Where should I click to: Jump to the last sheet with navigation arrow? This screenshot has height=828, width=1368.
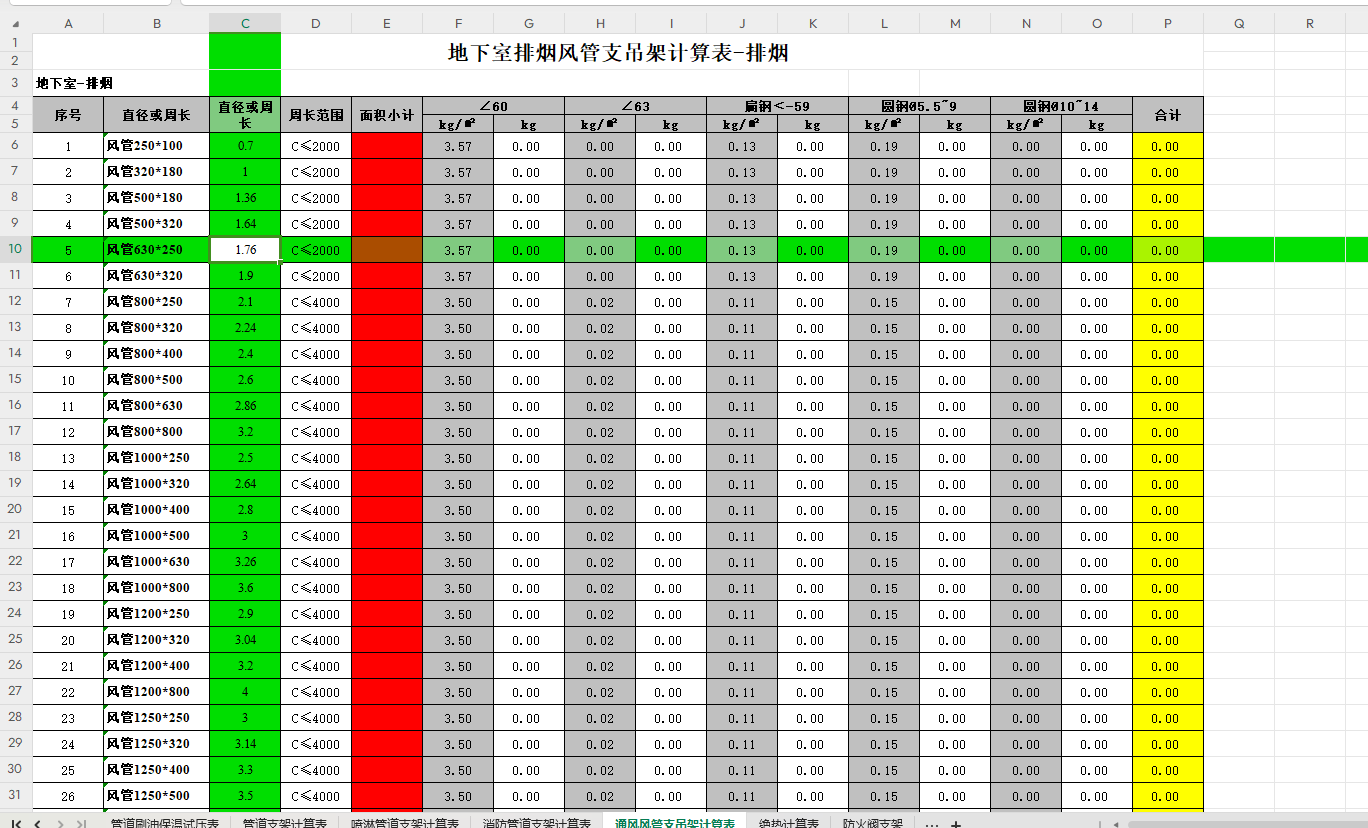80,823
